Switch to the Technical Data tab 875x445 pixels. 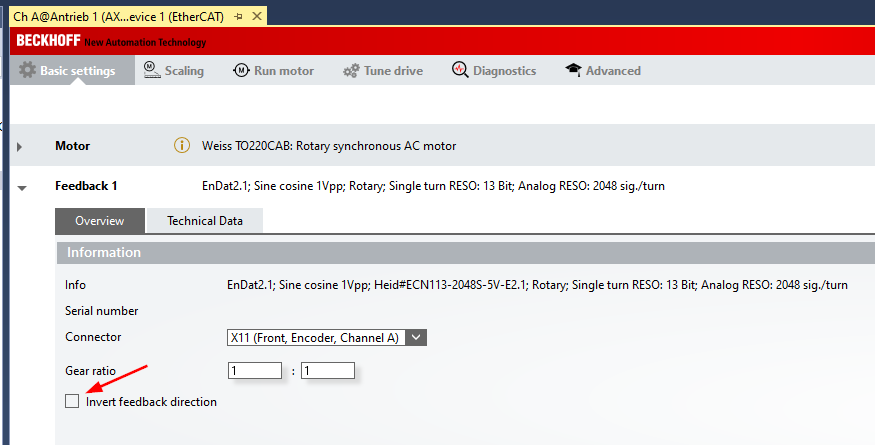click(x=204, y=221)
